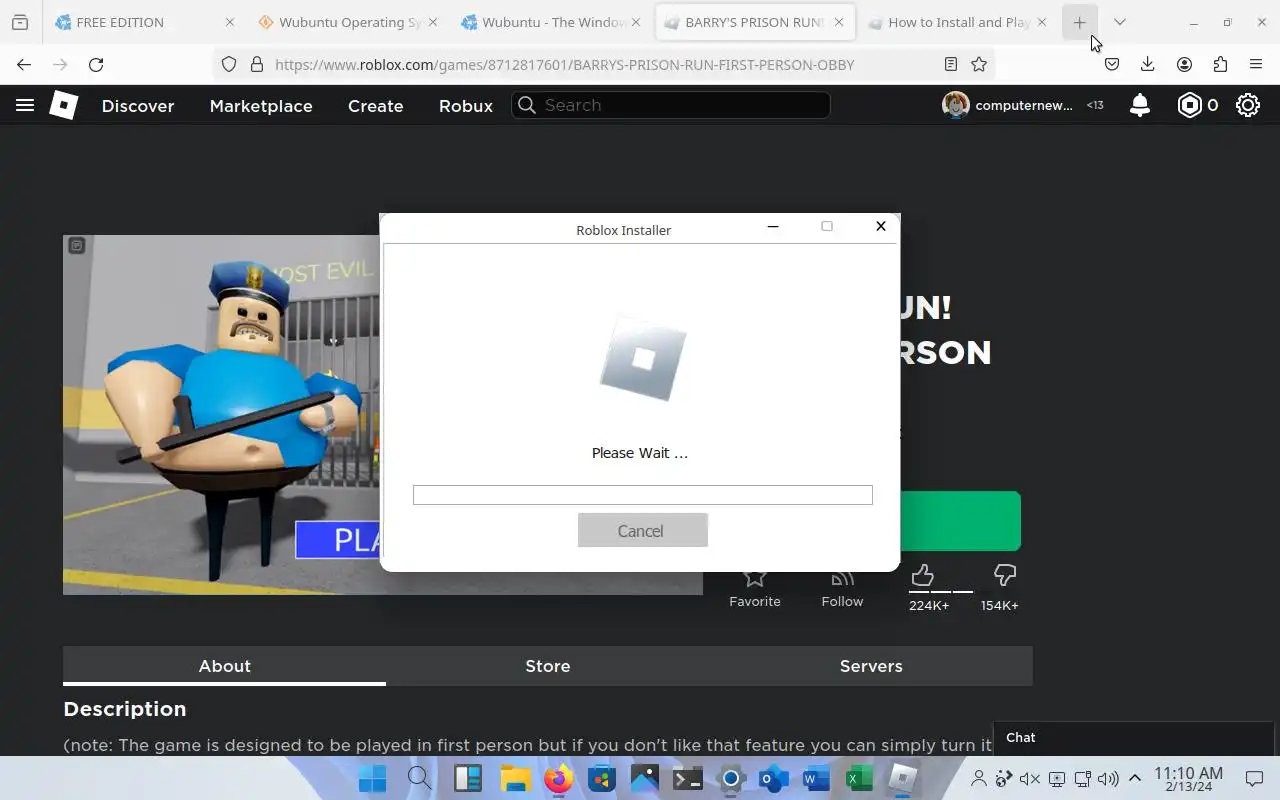
Task: Open the browser extensions menu
Action: point(1220,64)
